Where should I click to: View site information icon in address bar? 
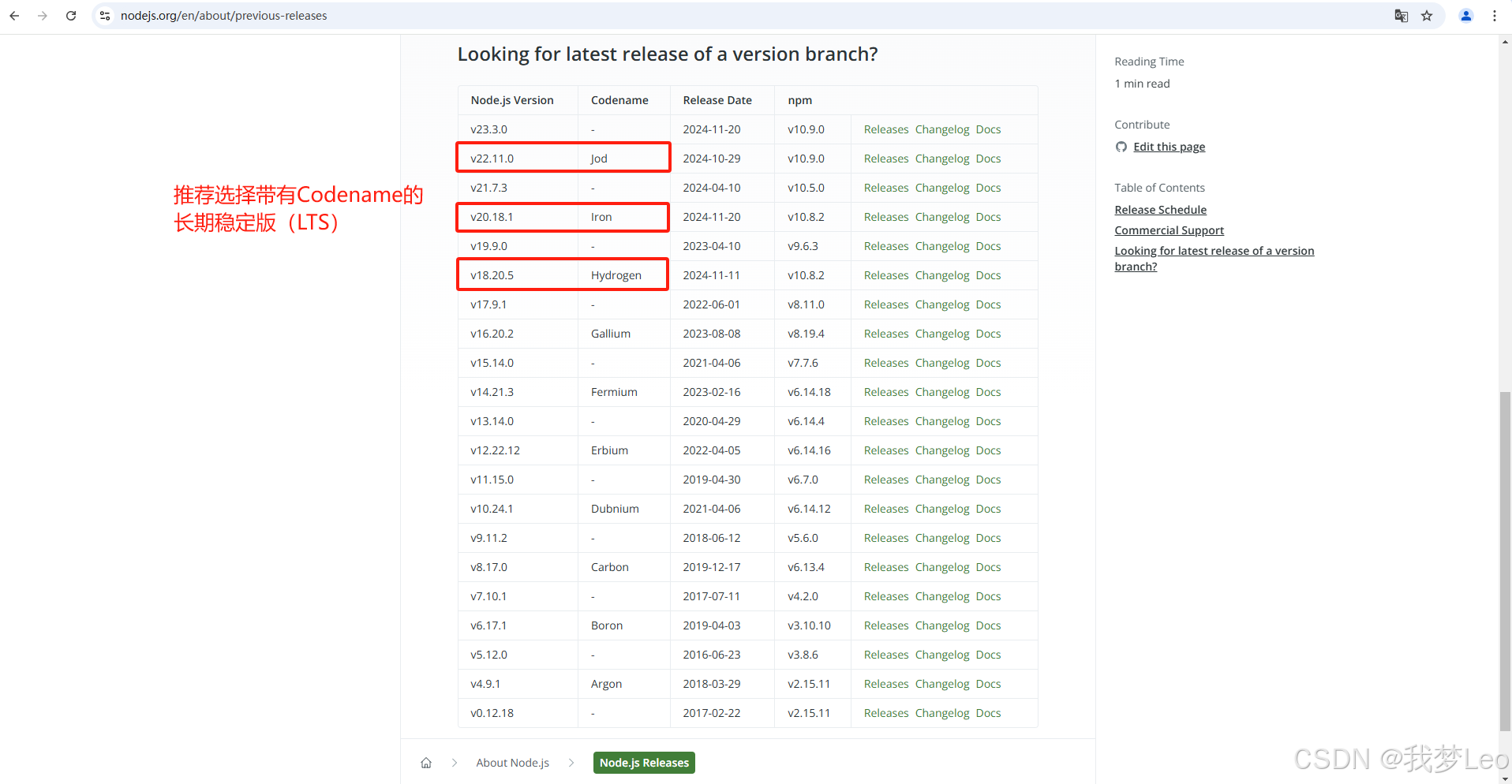coord(105,16)
